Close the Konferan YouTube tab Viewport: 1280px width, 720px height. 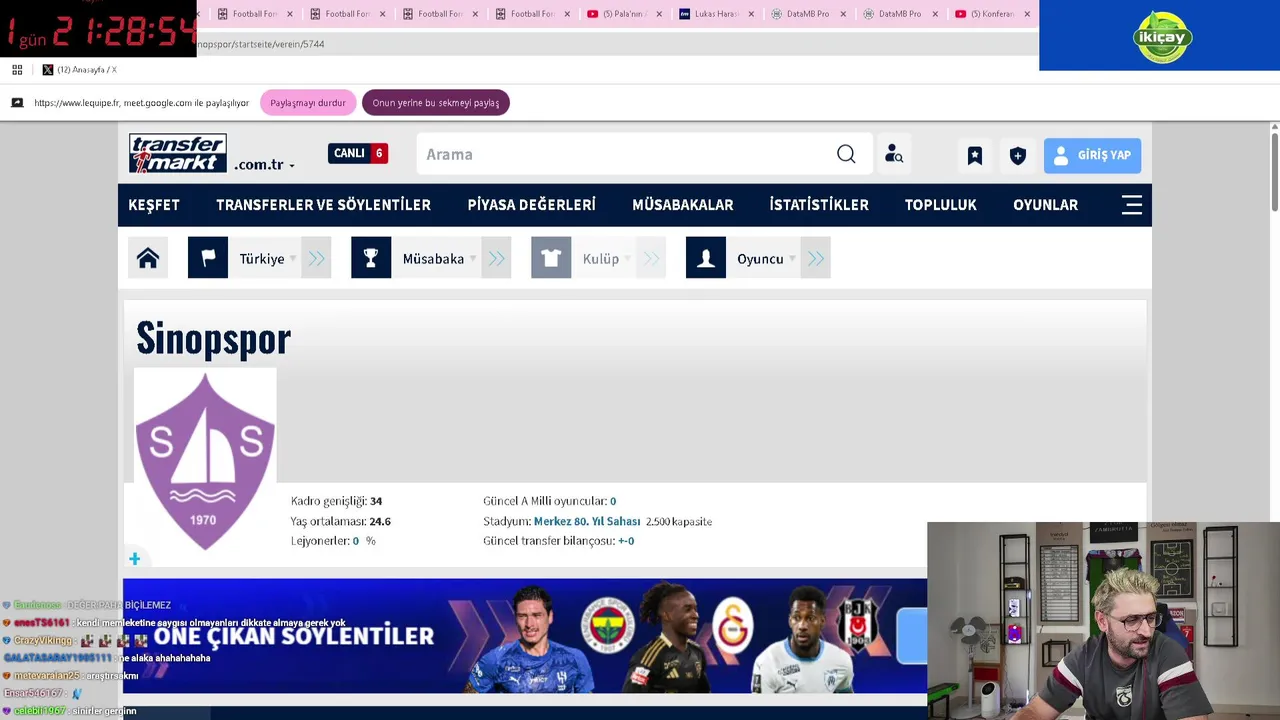[x=1027, y=14]
